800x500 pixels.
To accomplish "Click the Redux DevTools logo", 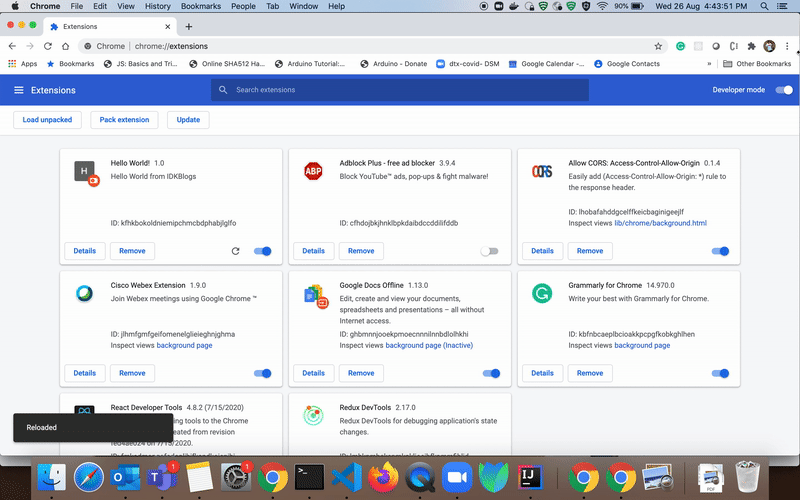I will click(313, 415).
